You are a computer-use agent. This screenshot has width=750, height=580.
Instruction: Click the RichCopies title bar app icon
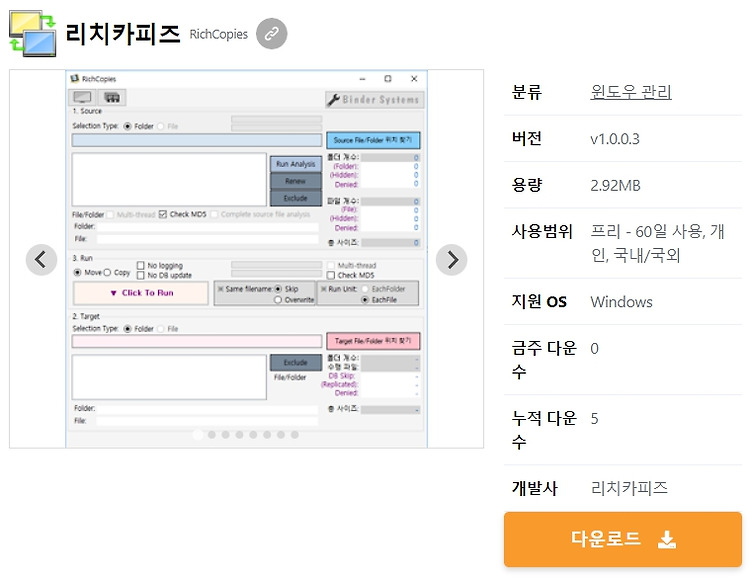(x=75, y=78)
